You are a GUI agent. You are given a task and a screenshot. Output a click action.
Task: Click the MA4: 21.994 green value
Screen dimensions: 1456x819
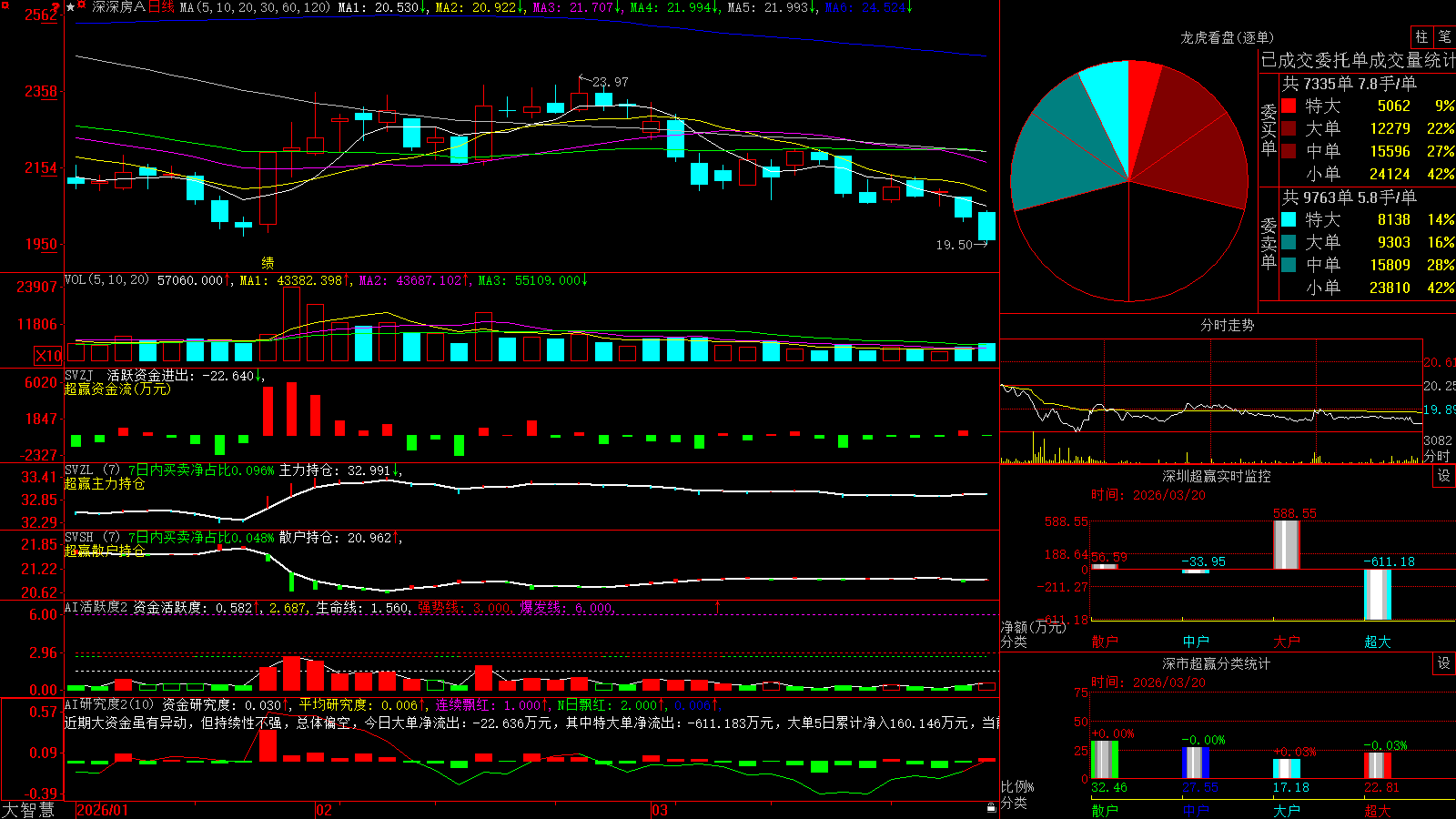tap(671, 7)
